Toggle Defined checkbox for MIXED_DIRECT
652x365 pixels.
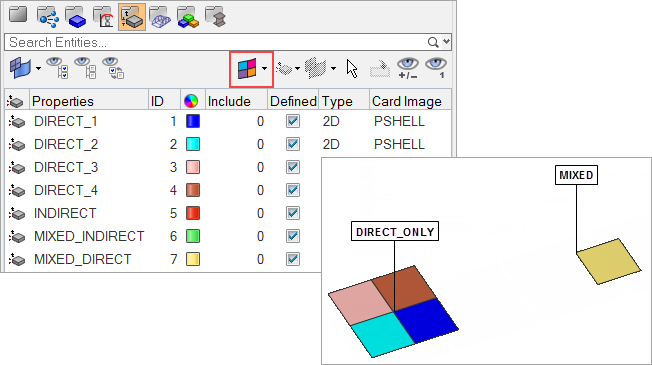click(293, 259)
